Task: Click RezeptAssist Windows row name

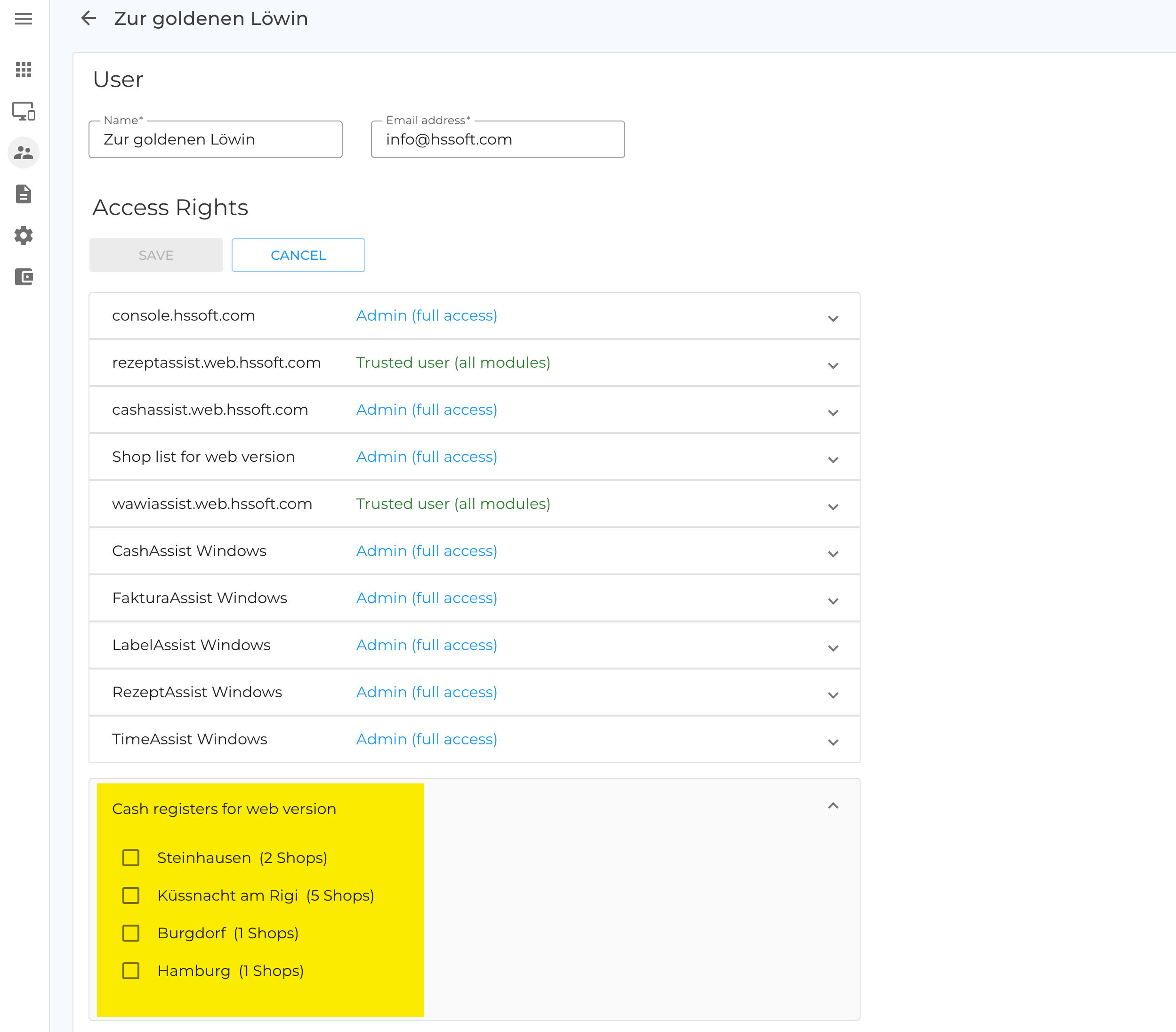Action: pos(197,692)
